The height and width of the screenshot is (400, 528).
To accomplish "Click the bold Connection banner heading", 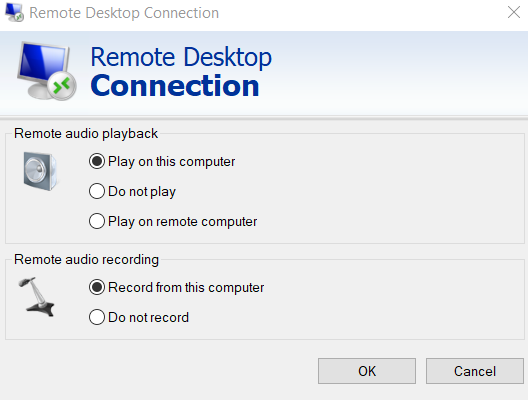I will tap(175, 86).
